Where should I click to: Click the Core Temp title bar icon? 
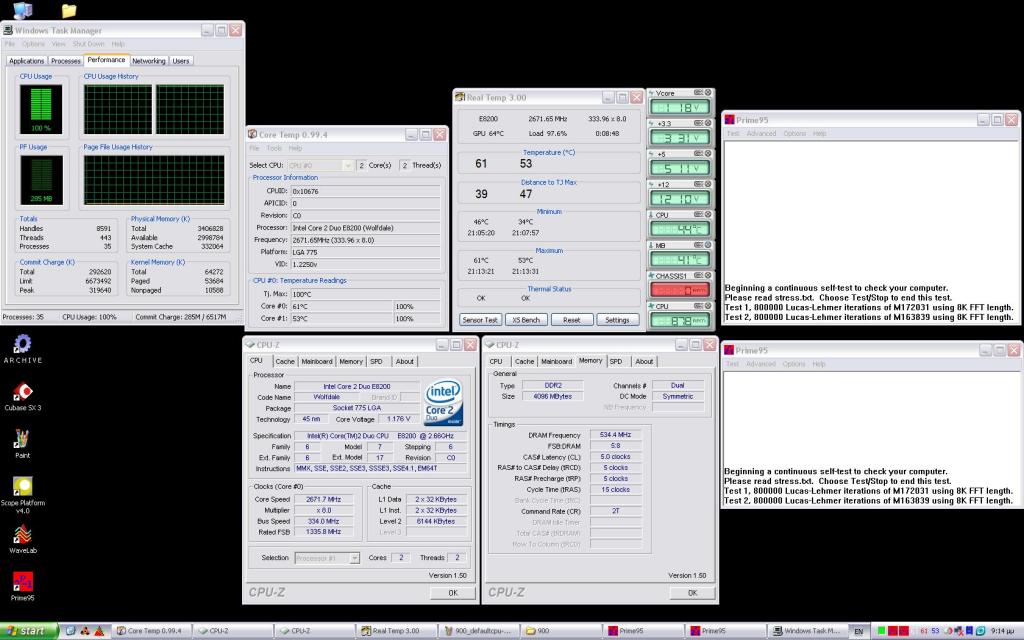click(253, 135)
